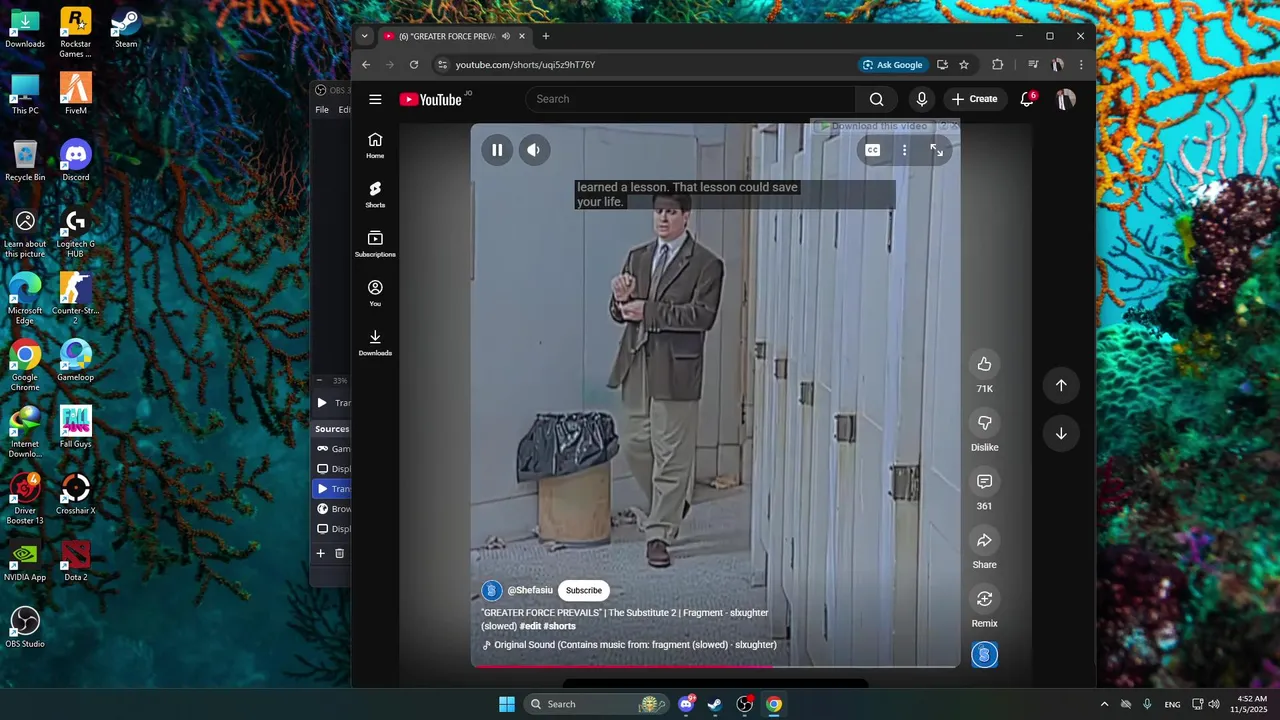Reload the YouTube page
Image resolution: width=1280 pixels, height=720 pixels.
point(414,65)
